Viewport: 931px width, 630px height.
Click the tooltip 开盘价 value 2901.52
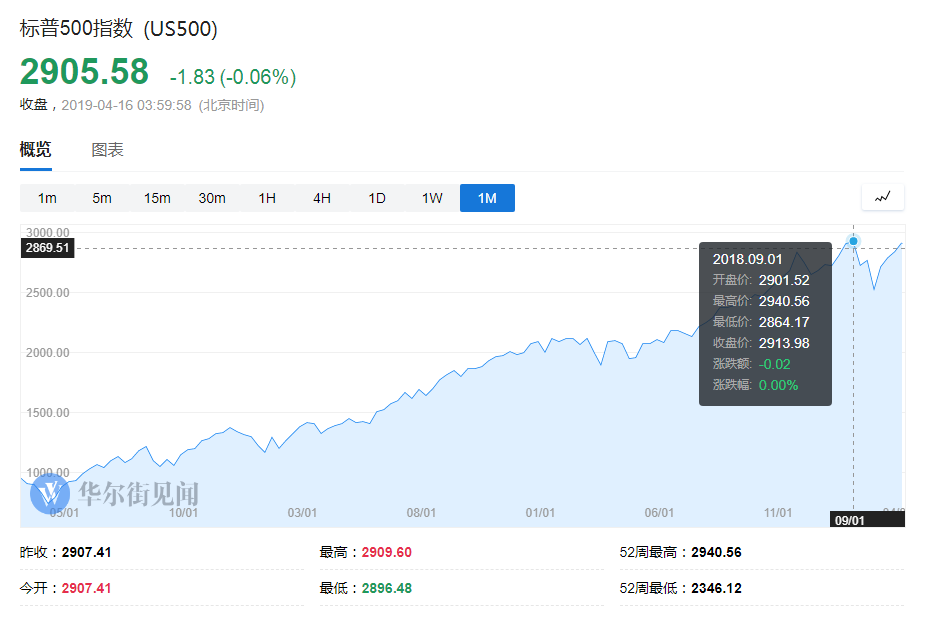pos(784,280)
